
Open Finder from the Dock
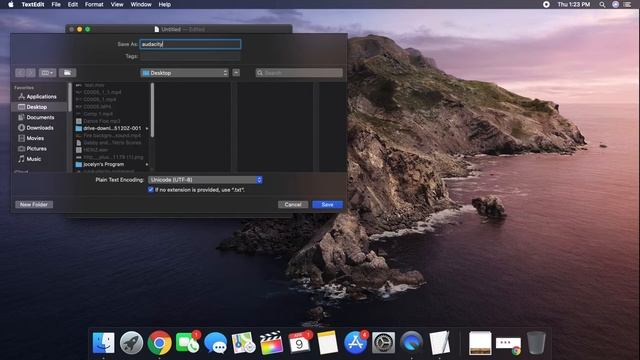click(103, 342)
